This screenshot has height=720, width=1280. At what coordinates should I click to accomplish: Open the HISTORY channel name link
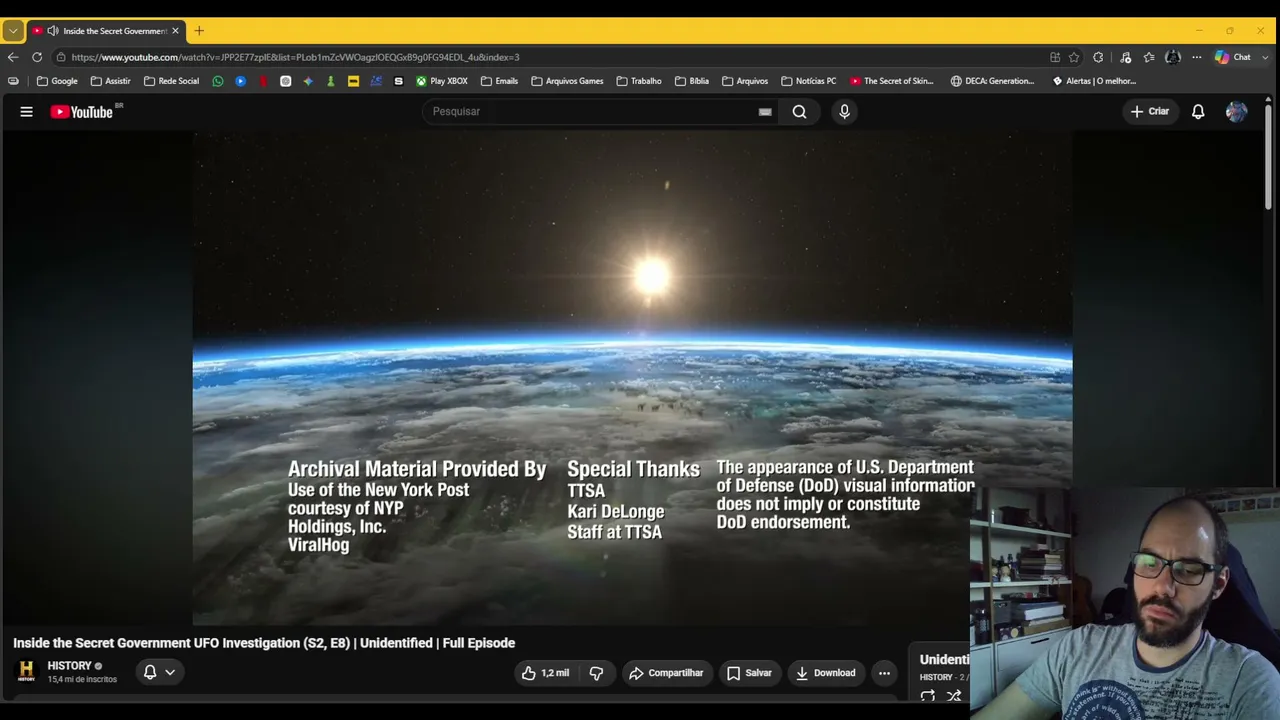pos(69,666)
